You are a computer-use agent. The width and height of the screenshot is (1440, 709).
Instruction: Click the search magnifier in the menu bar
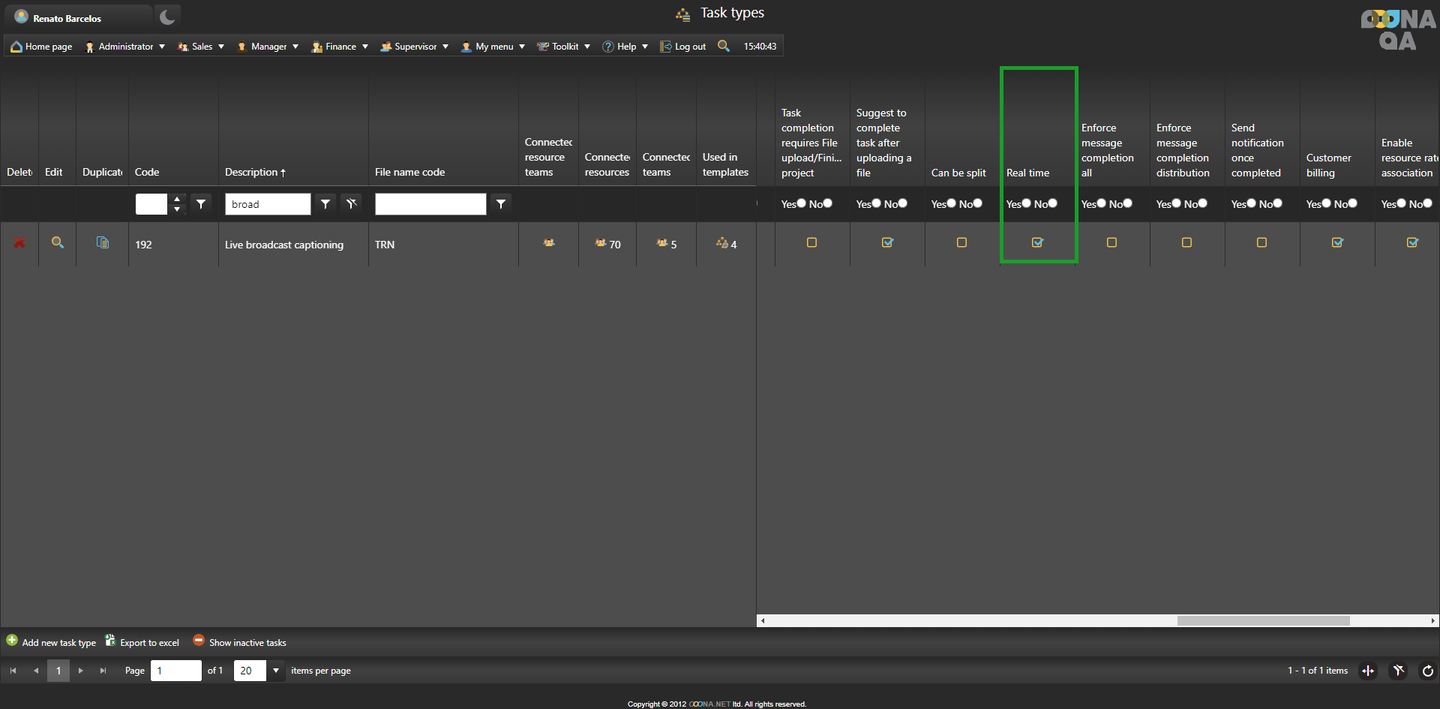click(x=724, y=46)
